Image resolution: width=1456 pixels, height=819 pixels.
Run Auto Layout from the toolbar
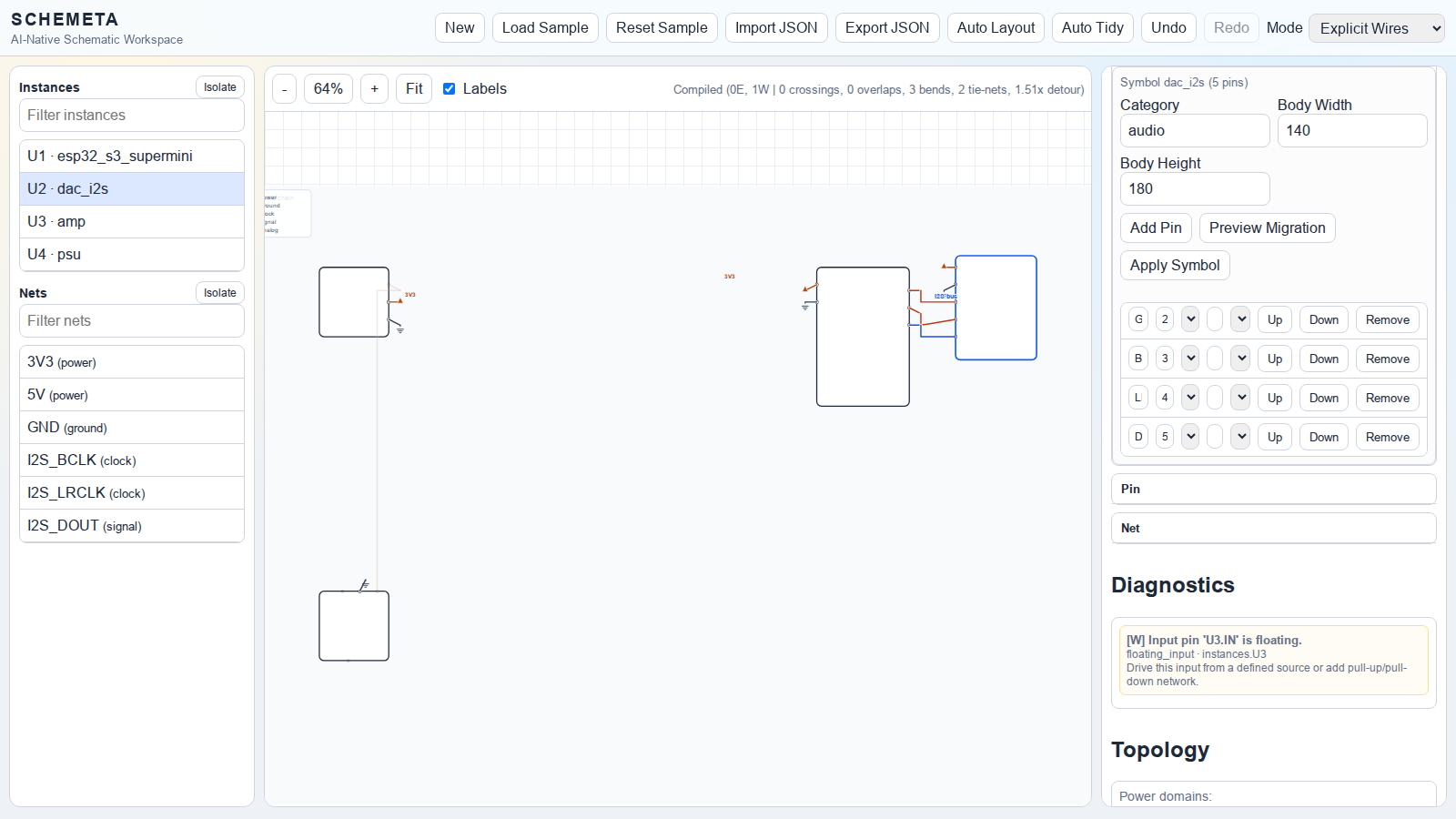(x=996, y=27)
